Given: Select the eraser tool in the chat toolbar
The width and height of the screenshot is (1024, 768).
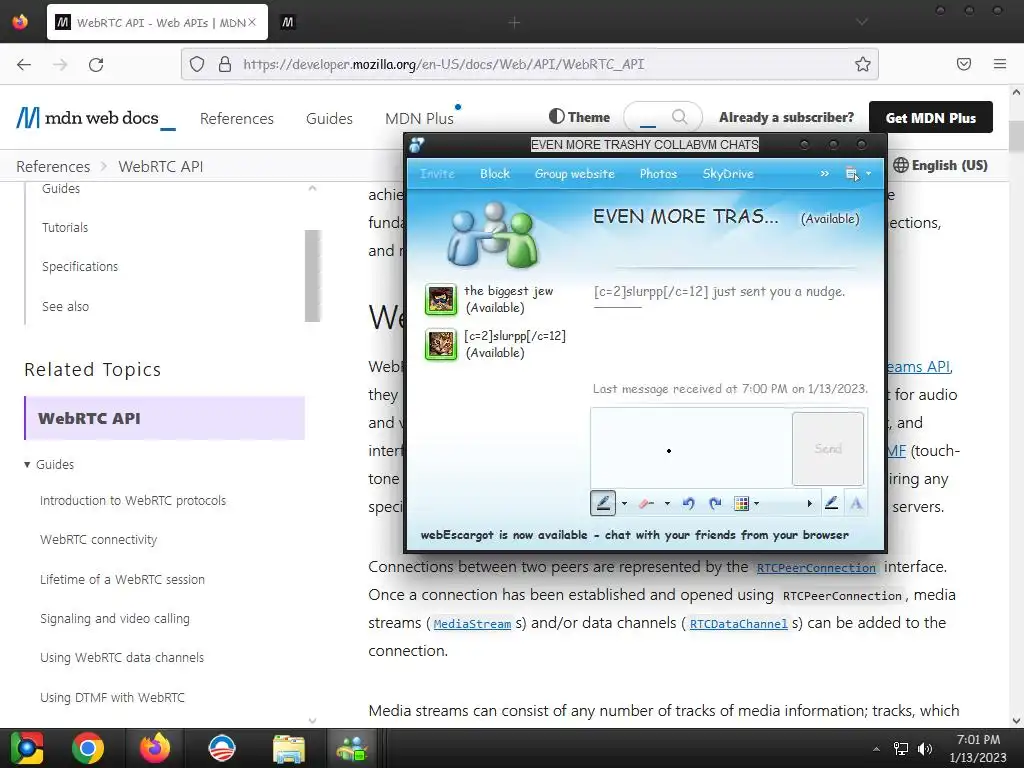Looking at the screenshot, I should (647, 503).
